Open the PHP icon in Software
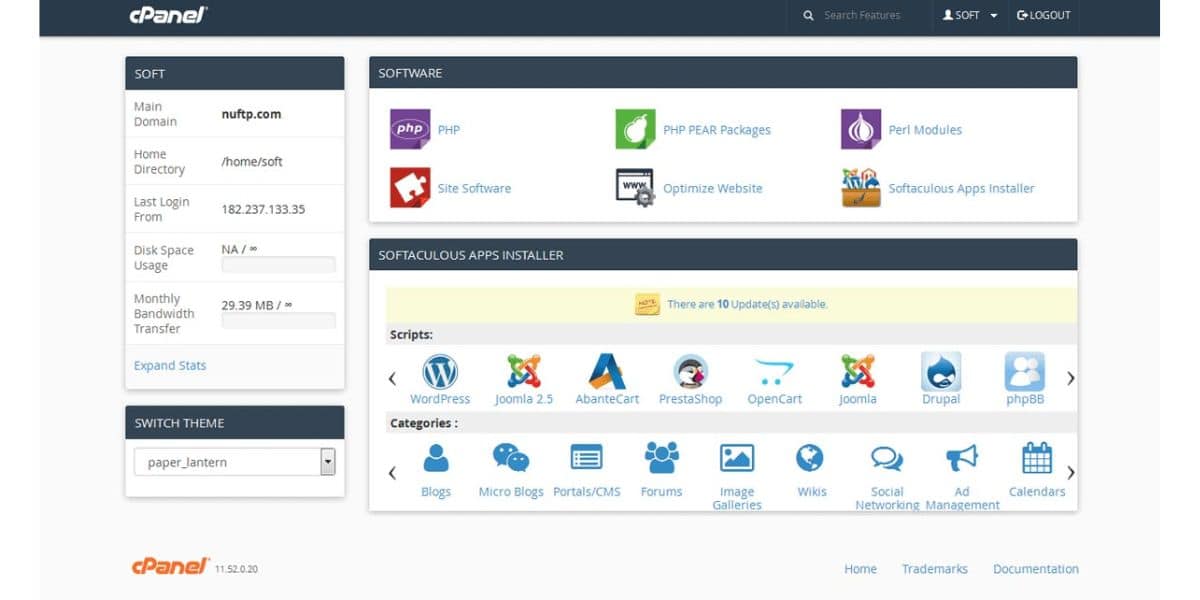Screen dimensions: 1200x600 point(410,129)
